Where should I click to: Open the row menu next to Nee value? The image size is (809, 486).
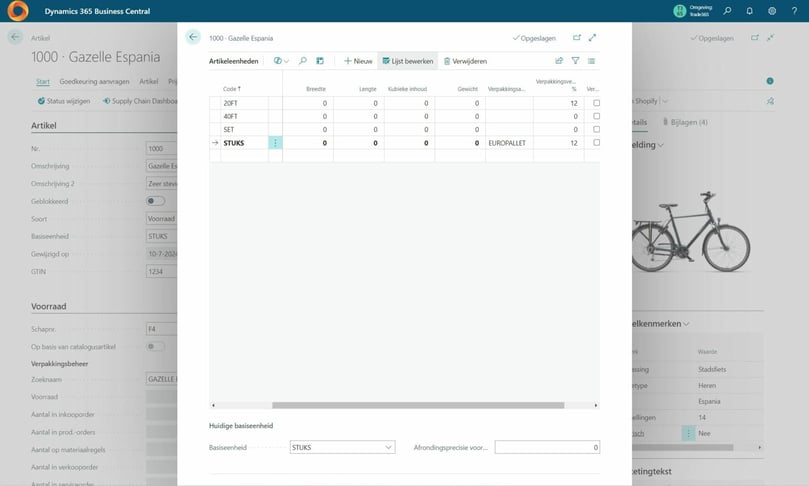click(688, 433)
